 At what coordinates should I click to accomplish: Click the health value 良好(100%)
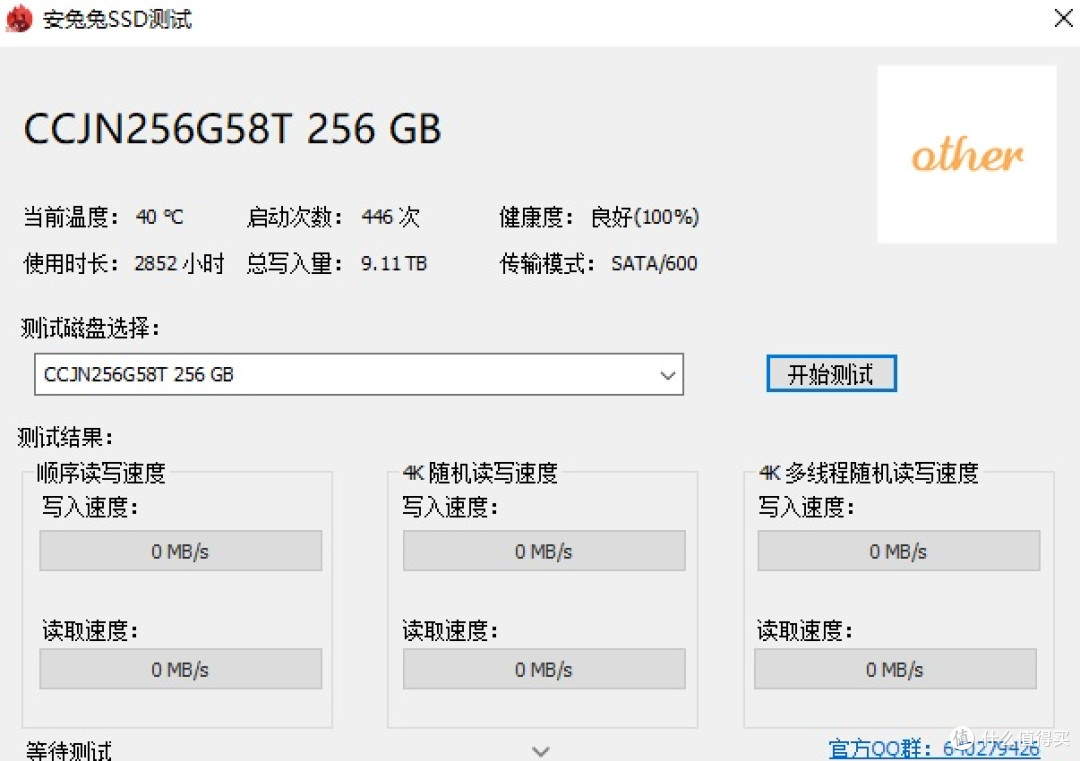[x=645, y=218]
